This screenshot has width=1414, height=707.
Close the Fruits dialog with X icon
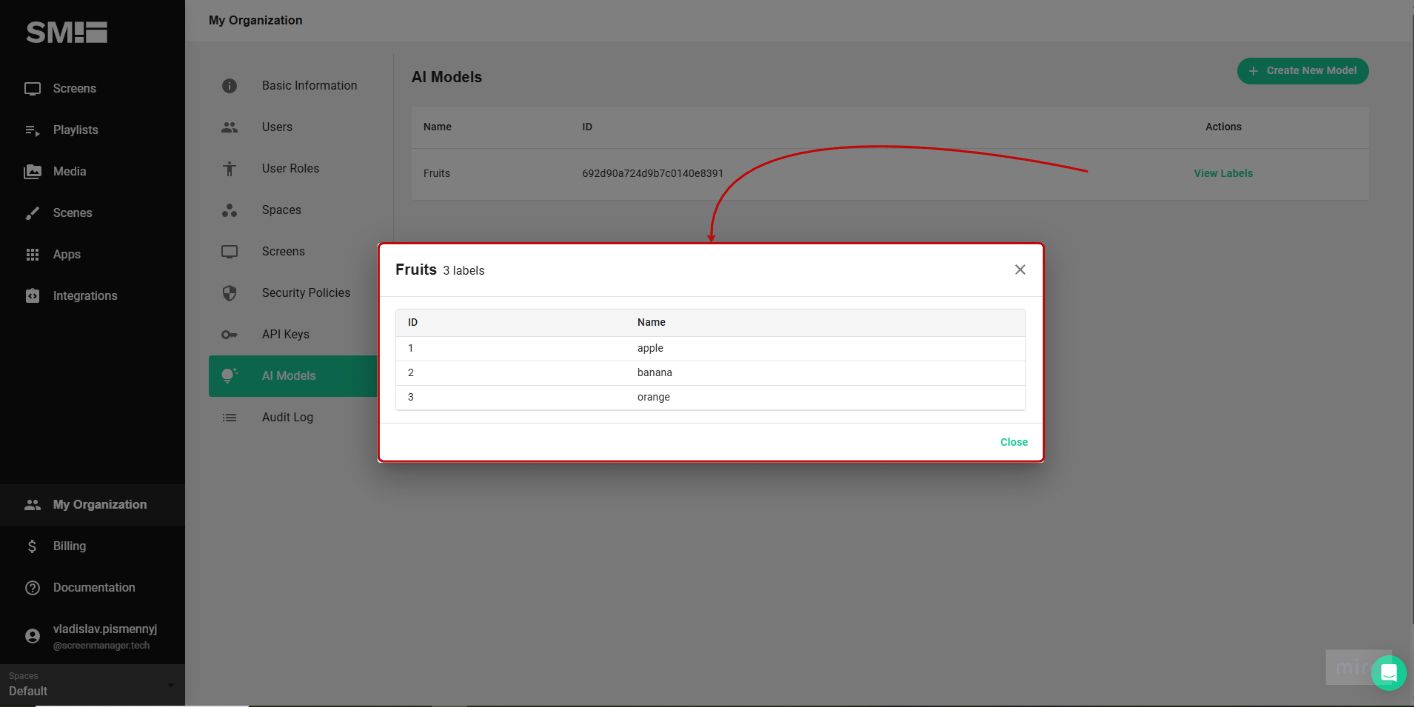(x=1020, y=270)
